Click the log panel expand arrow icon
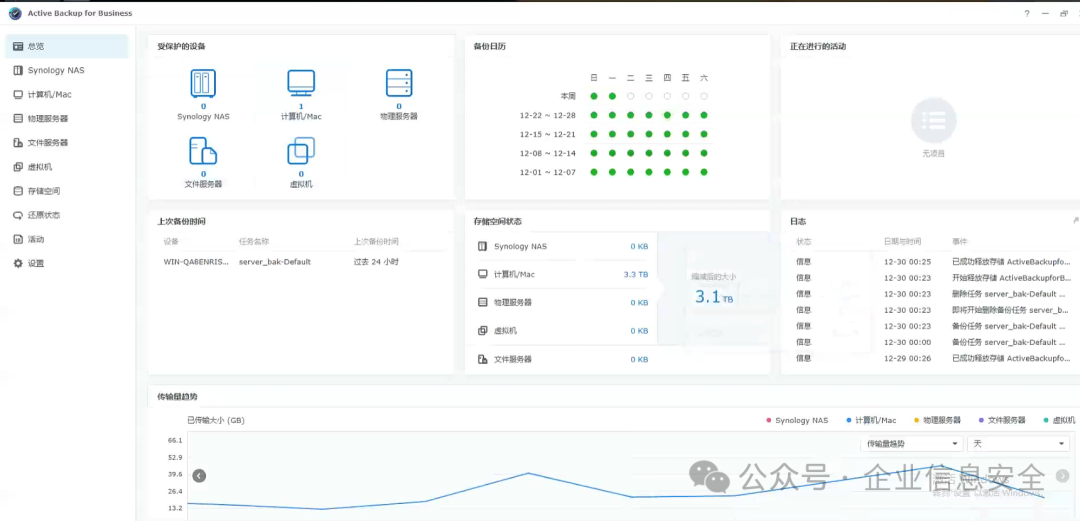 [1076, 221]
